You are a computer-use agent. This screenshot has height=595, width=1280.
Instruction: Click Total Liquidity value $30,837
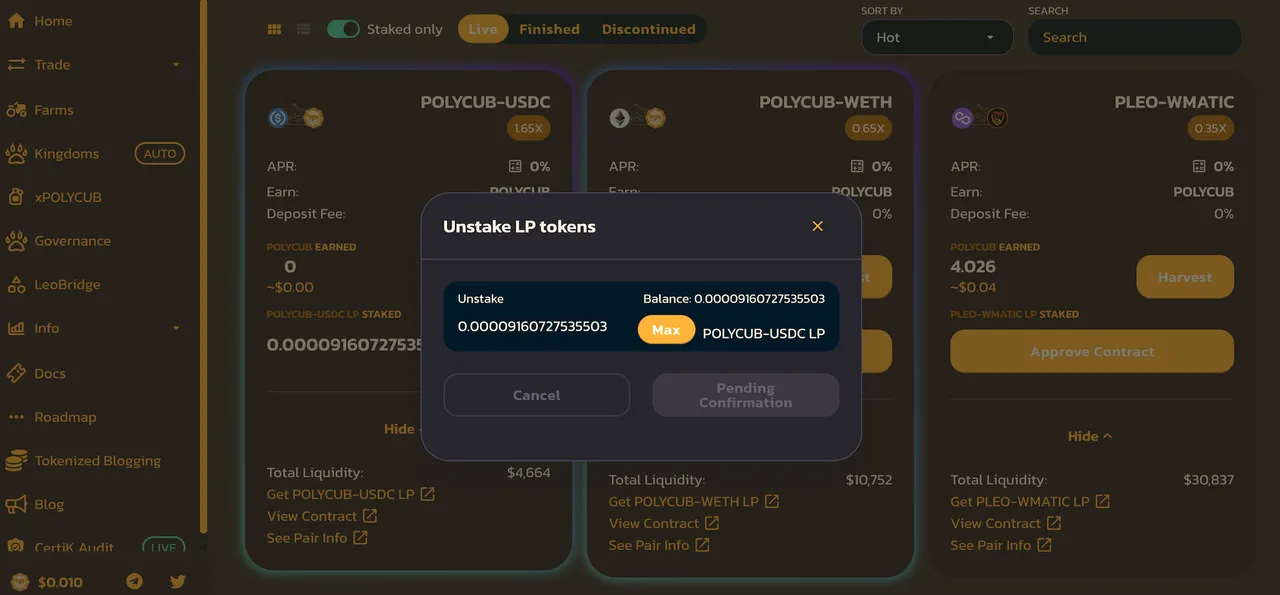coord(1209,480)
